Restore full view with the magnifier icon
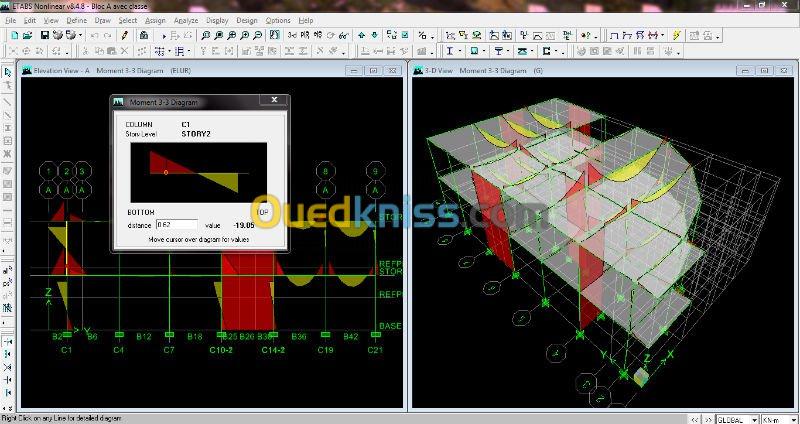The height and width of the screenshot is (424, 800). pyautogui.click(x=218, y=35)
